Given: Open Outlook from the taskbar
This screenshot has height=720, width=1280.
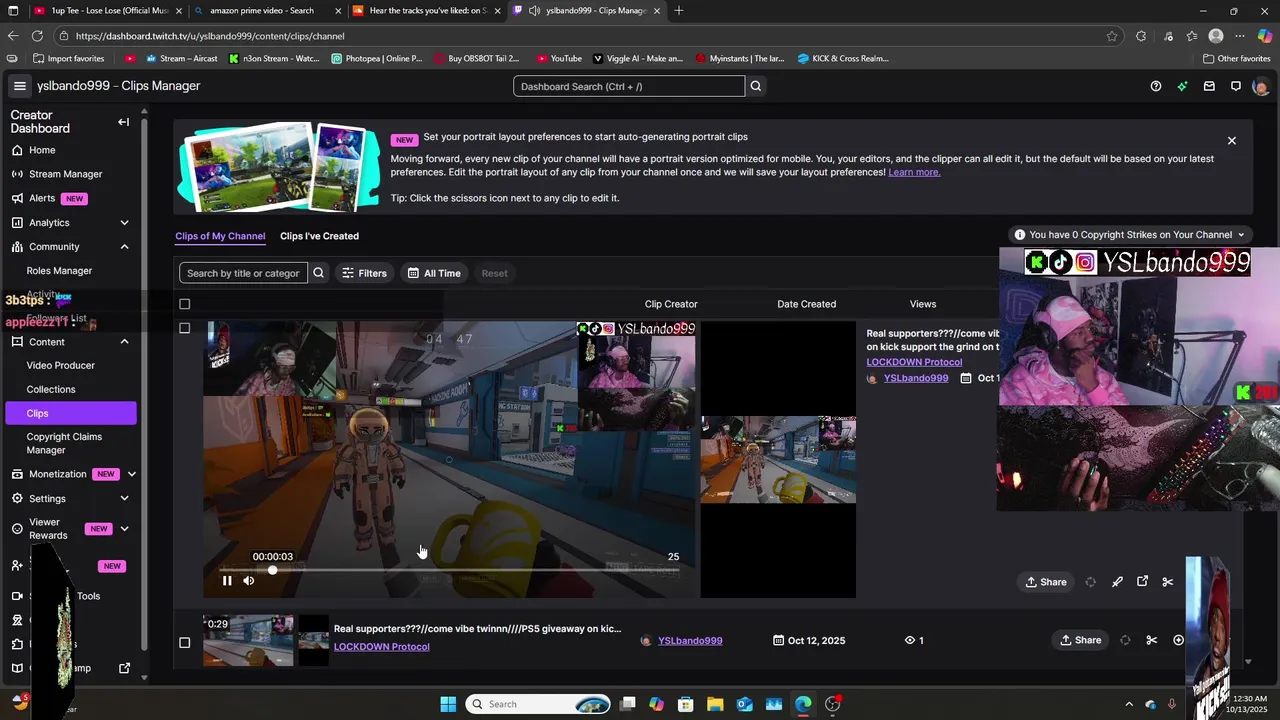Looking at the screenshot, I should pos(745,704).
